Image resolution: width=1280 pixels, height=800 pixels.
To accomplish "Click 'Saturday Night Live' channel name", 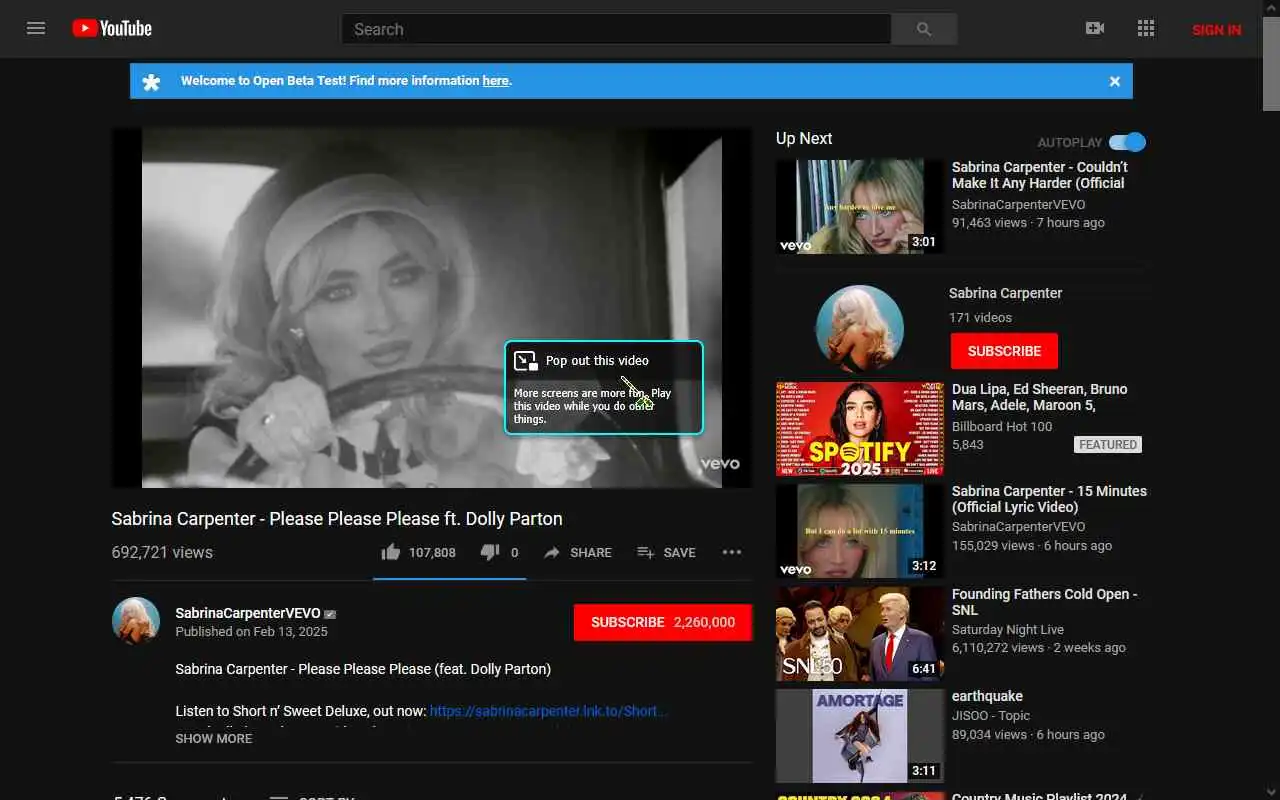I will point(1008,629).
